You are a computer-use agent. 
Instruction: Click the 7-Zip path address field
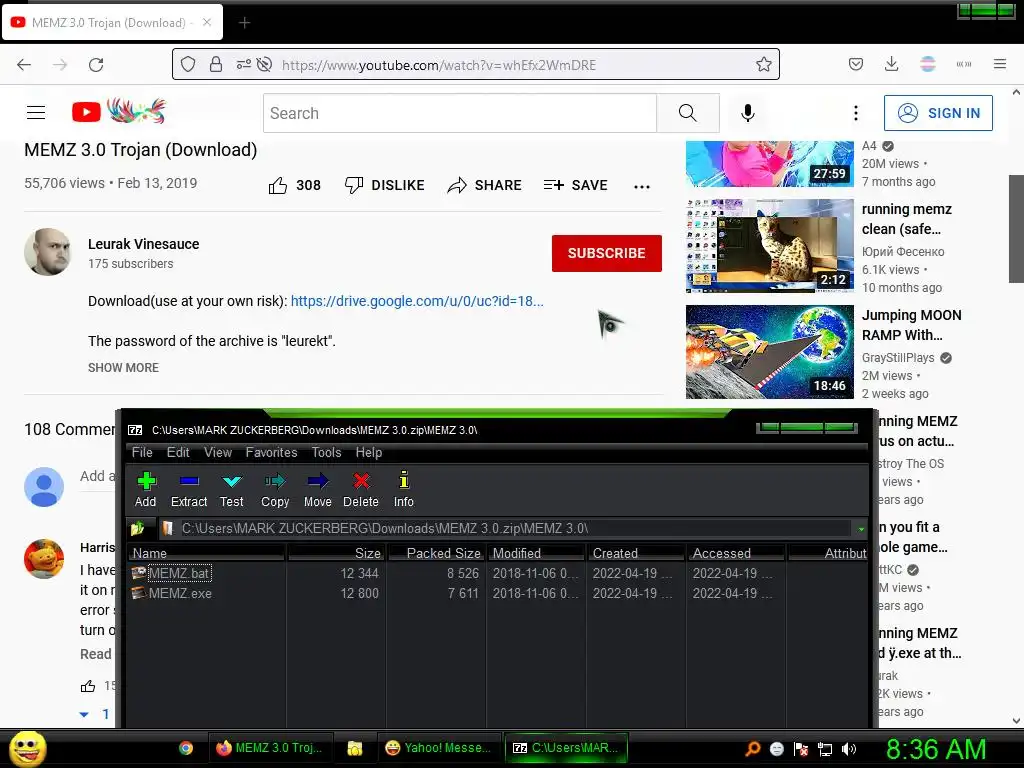point(506,528)
